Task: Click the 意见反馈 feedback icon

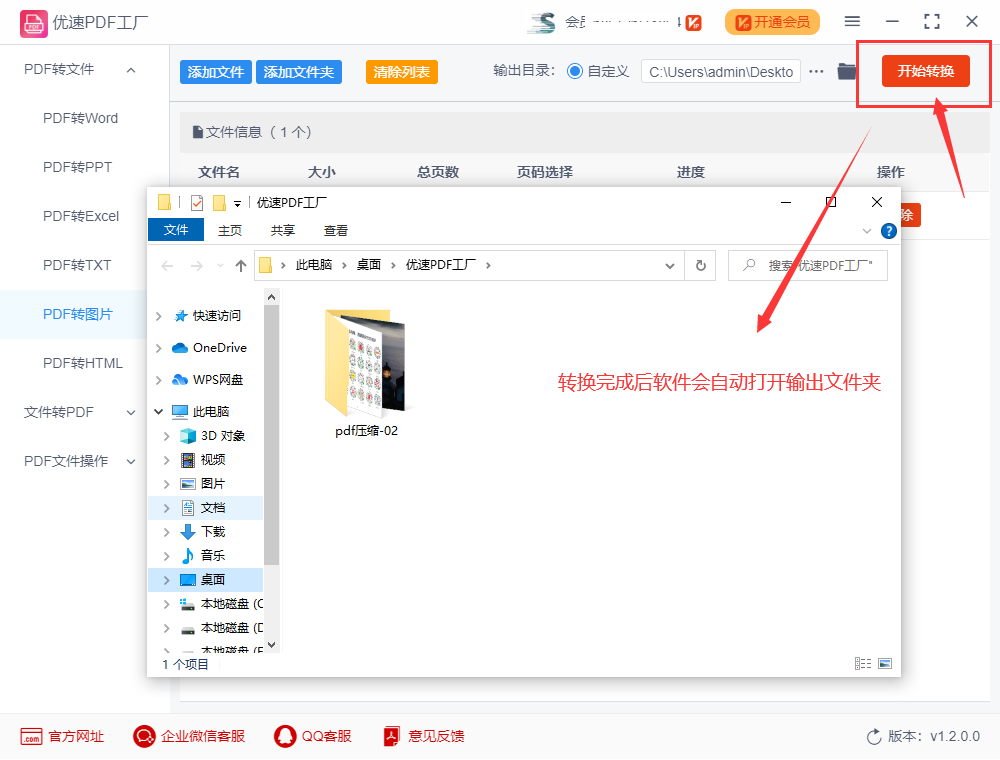Action: pos(391,736)
